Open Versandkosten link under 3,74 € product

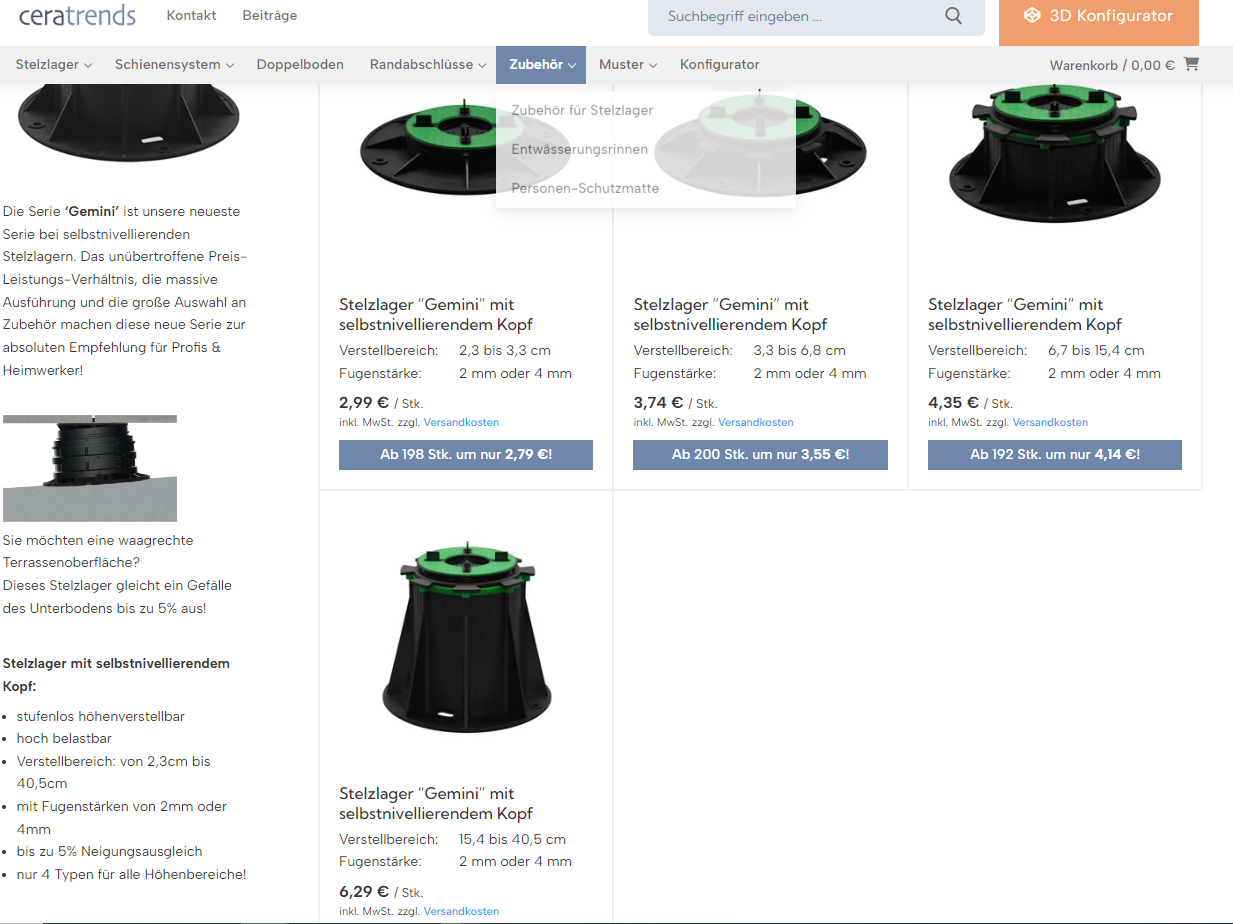point(756,422)
